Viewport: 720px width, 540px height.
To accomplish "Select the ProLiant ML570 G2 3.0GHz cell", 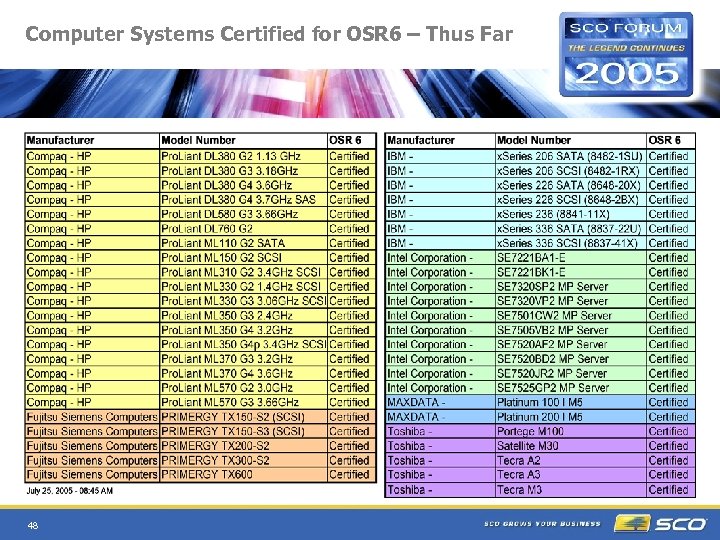I will coord(243,388).
